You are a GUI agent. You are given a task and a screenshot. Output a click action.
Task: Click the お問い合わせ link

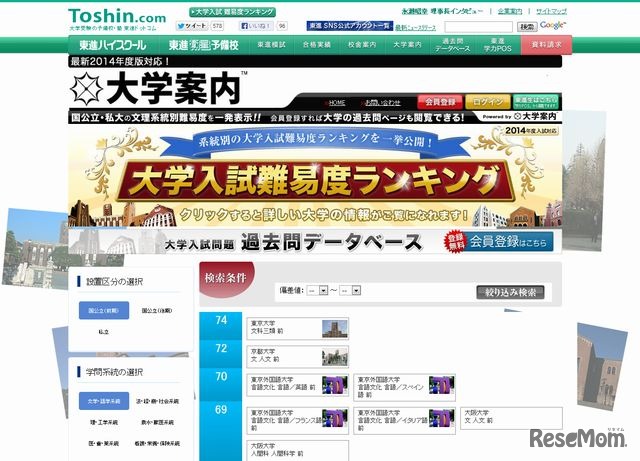coord(382,102)
